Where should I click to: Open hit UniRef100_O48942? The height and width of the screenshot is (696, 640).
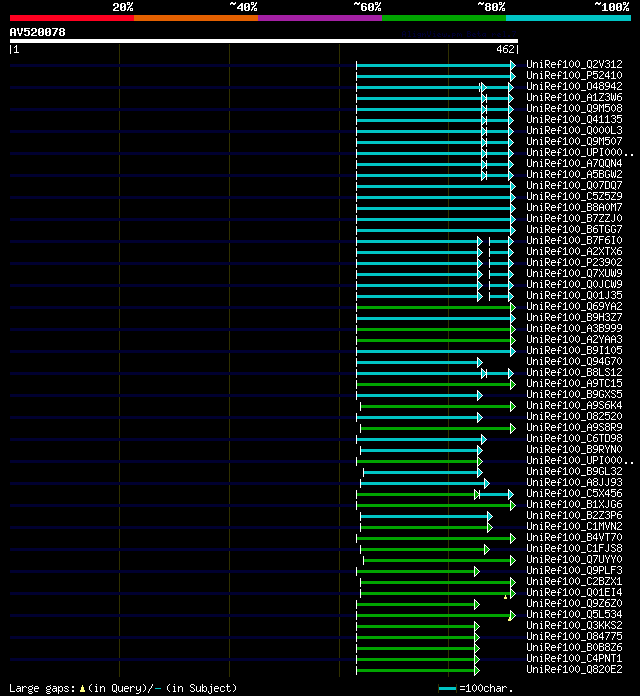[x=574, y=87]
